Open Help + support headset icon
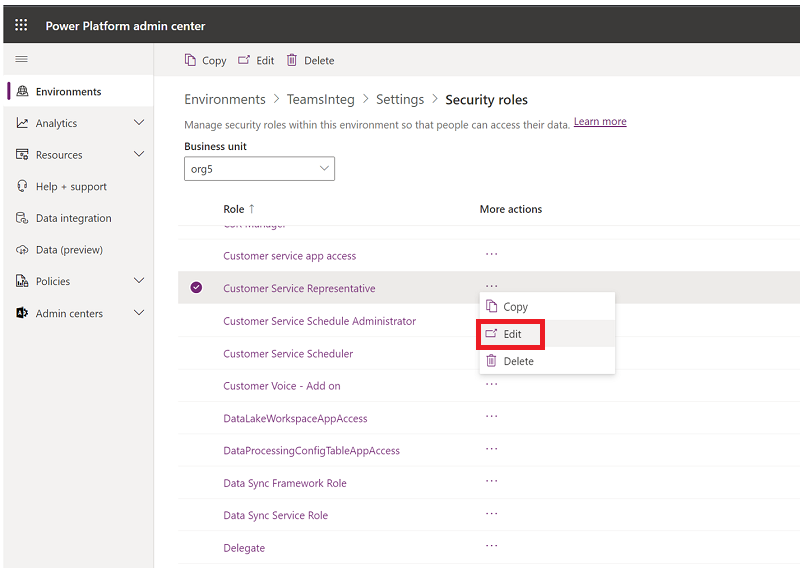The image size is (800, 568). (23, 187)
